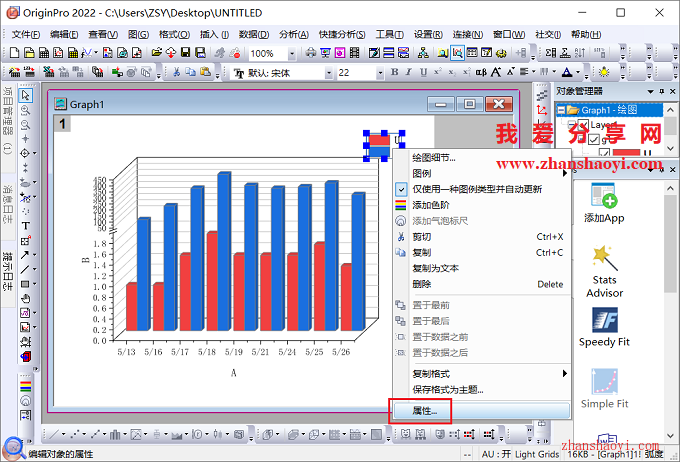680x462 pixels.
Task: Select the Rectangle tool
Action: (x=25, y=284)
